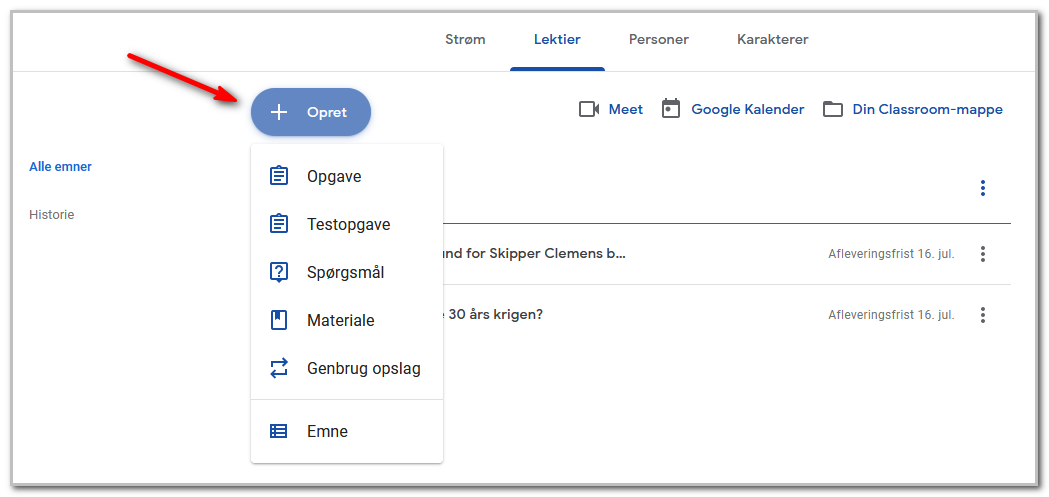Open Din Classroom-mappe link

coord(927,110)
